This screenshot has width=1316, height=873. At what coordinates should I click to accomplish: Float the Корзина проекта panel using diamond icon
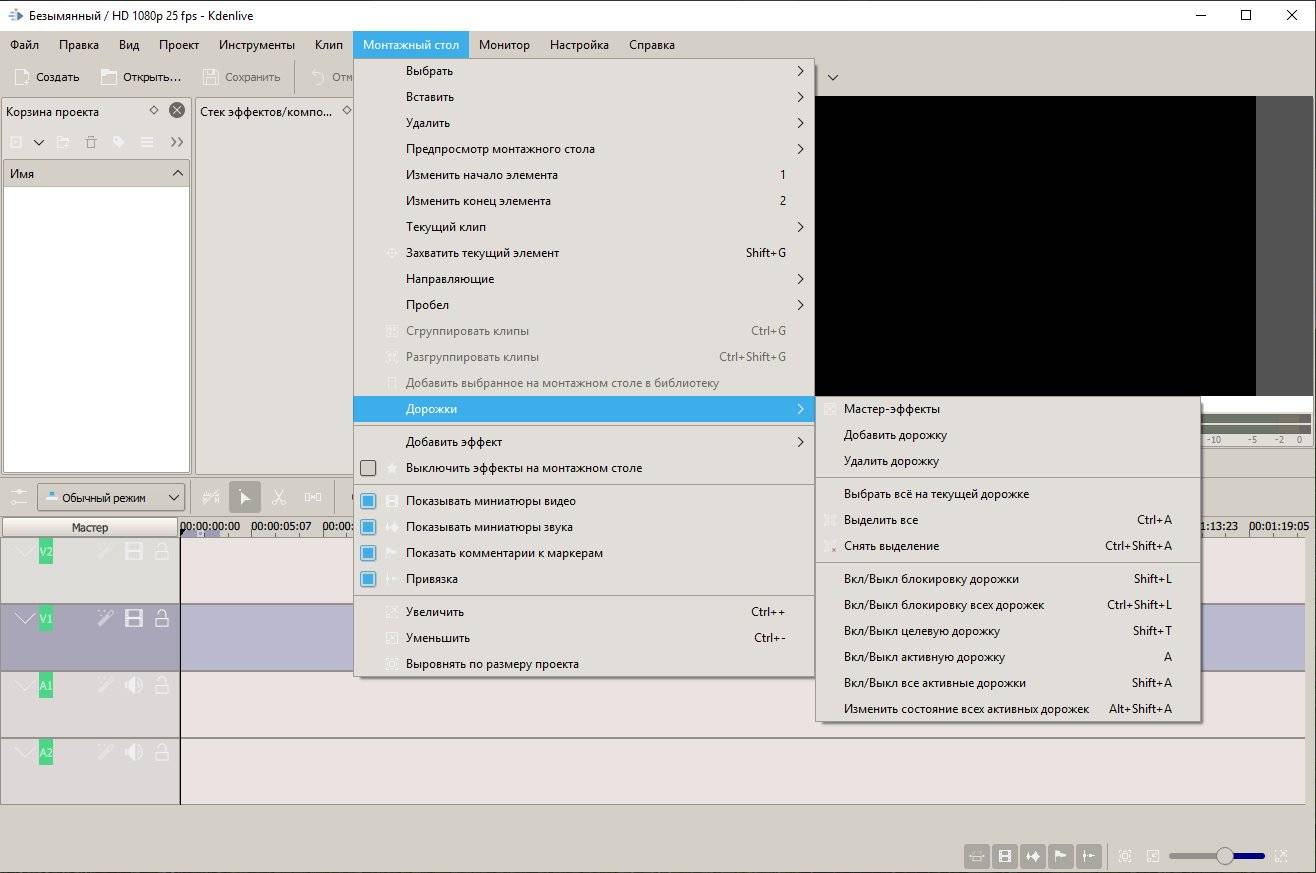click(x=153, y=110)
